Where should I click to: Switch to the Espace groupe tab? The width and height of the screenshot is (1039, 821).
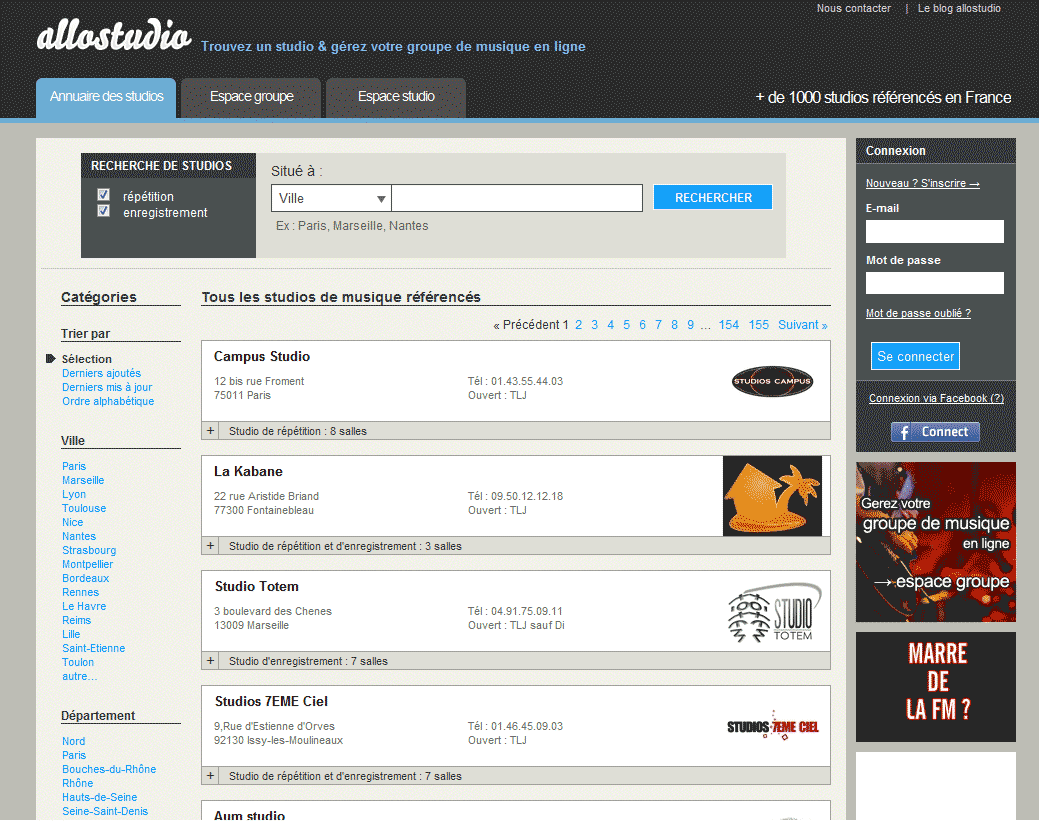point(251,97)
